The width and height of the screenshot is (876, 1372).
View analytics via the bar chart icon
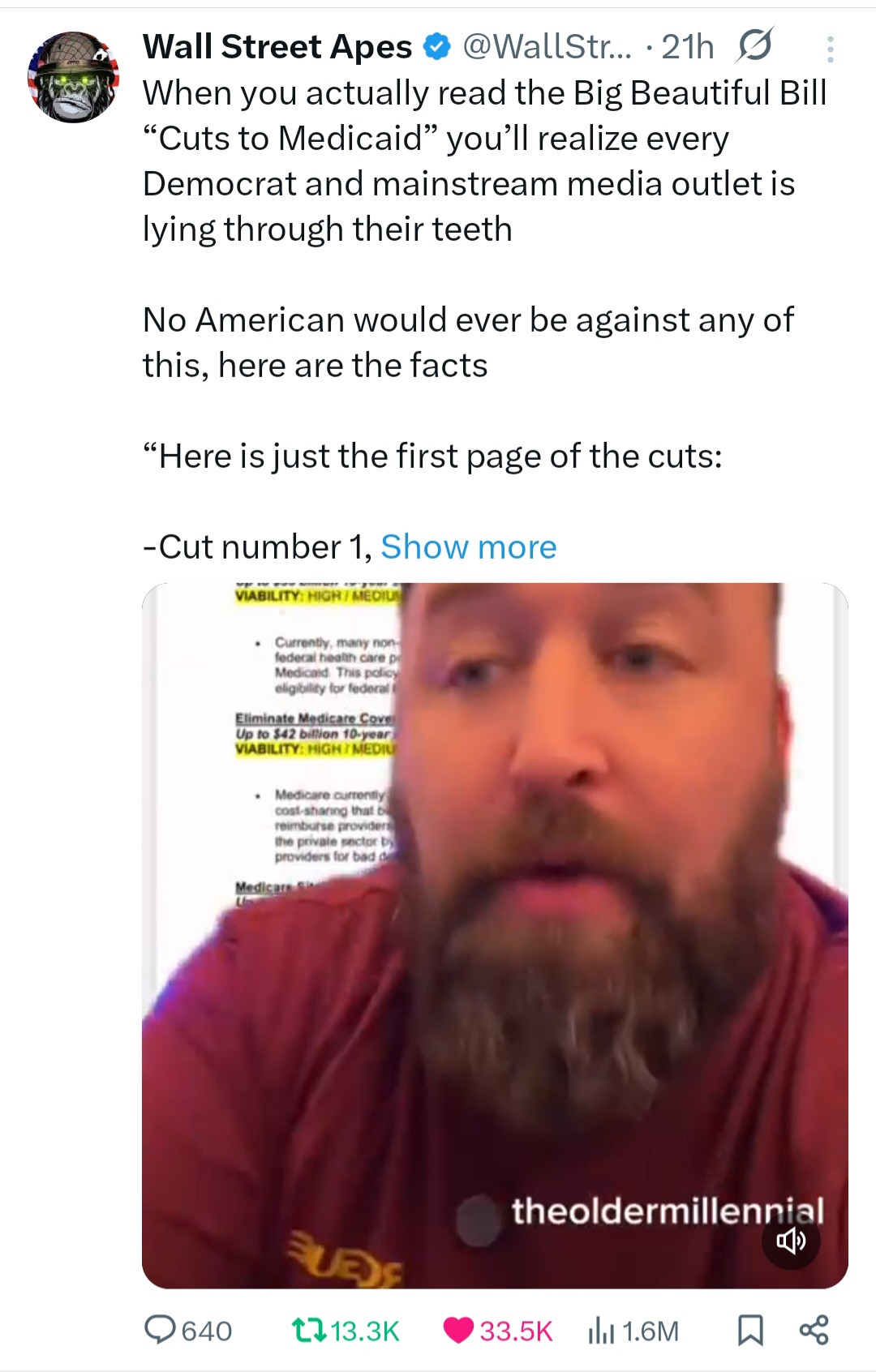pyautogui.click(x=601, y=1330)
